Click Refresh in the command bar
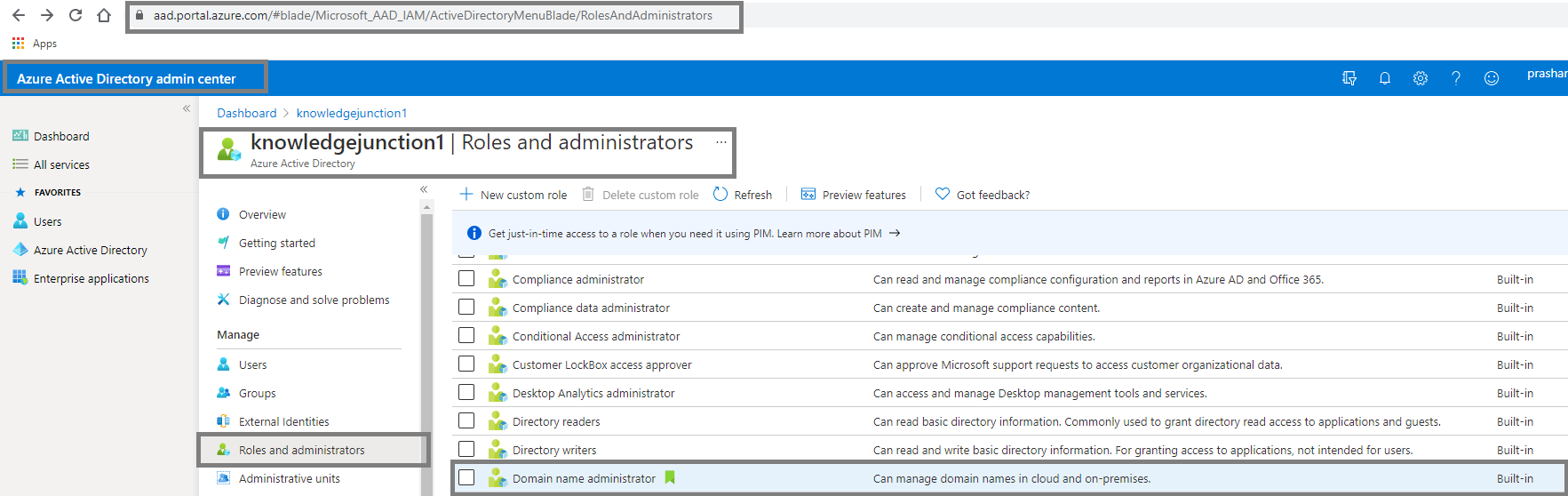 [x=743, y=195]
